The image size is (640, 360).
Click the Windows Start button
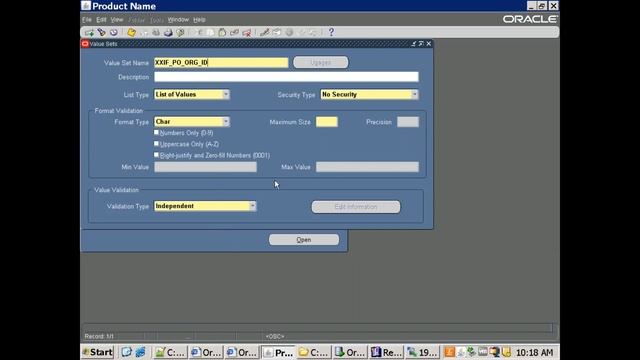pos(98,352)
